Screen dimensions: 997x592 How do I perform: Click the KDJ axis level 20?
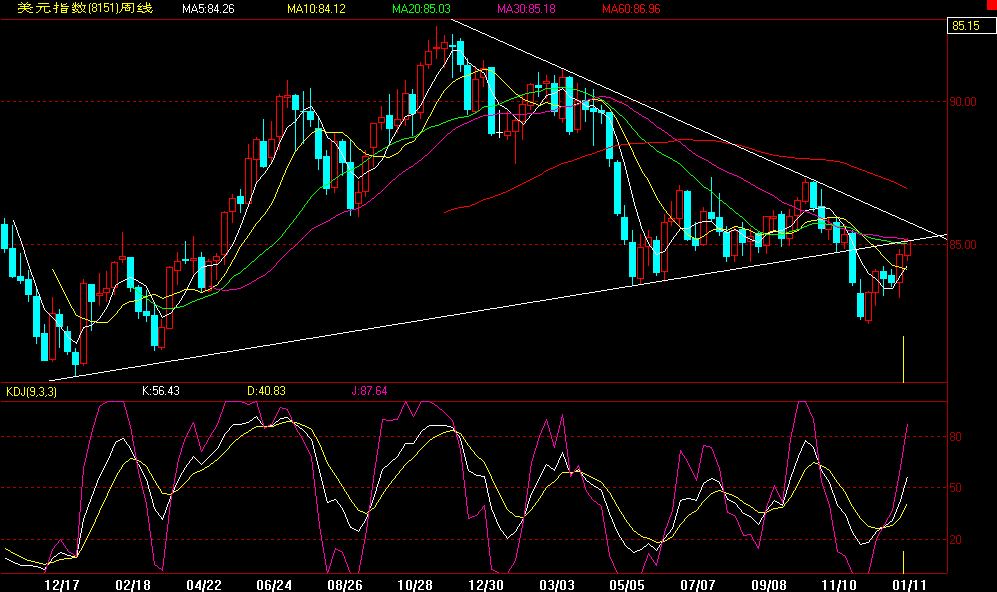tap(955, 540)
